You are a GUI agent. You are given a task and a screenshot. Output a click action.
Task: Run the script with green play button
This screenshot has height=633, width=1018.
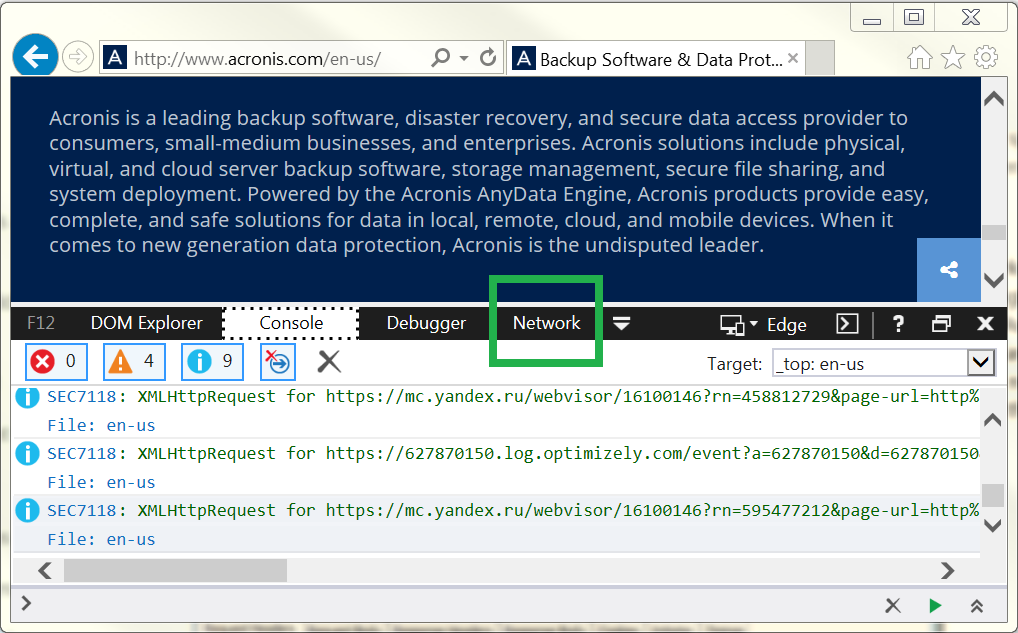pos(935,606)
